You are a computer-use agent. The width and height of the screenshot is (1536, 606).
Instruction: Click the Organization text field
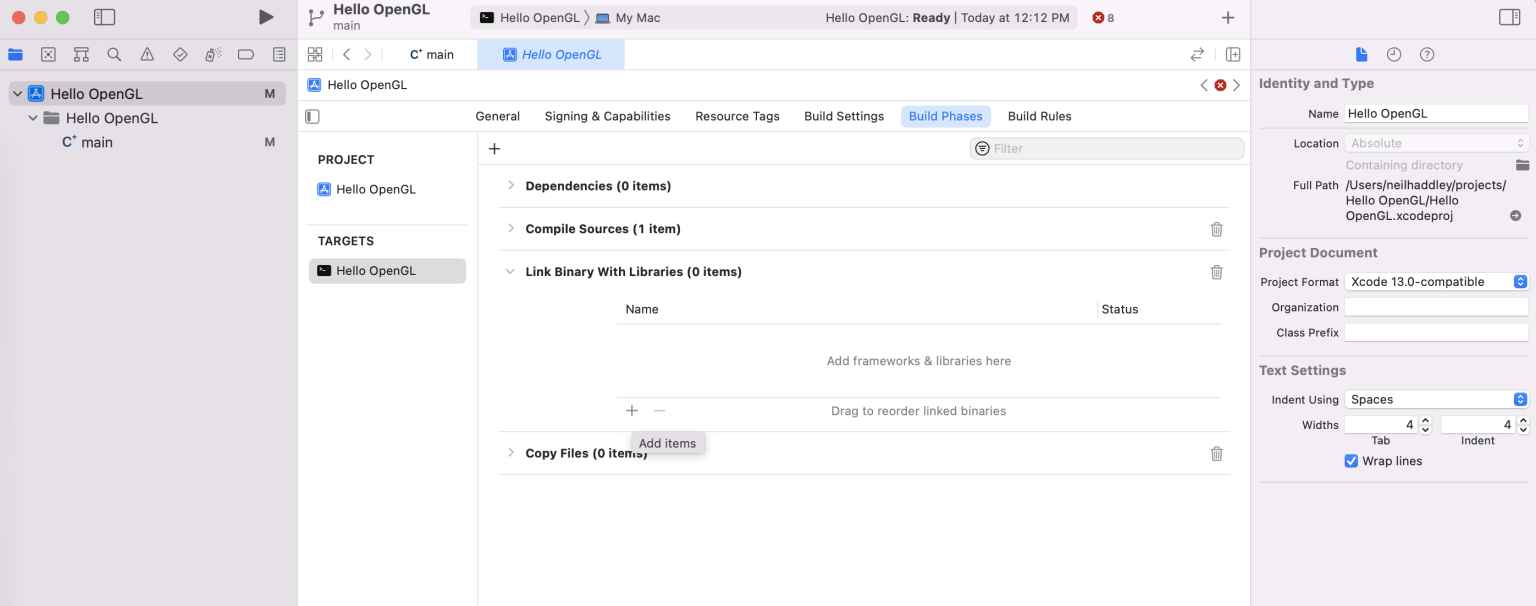click(1436, 307)
